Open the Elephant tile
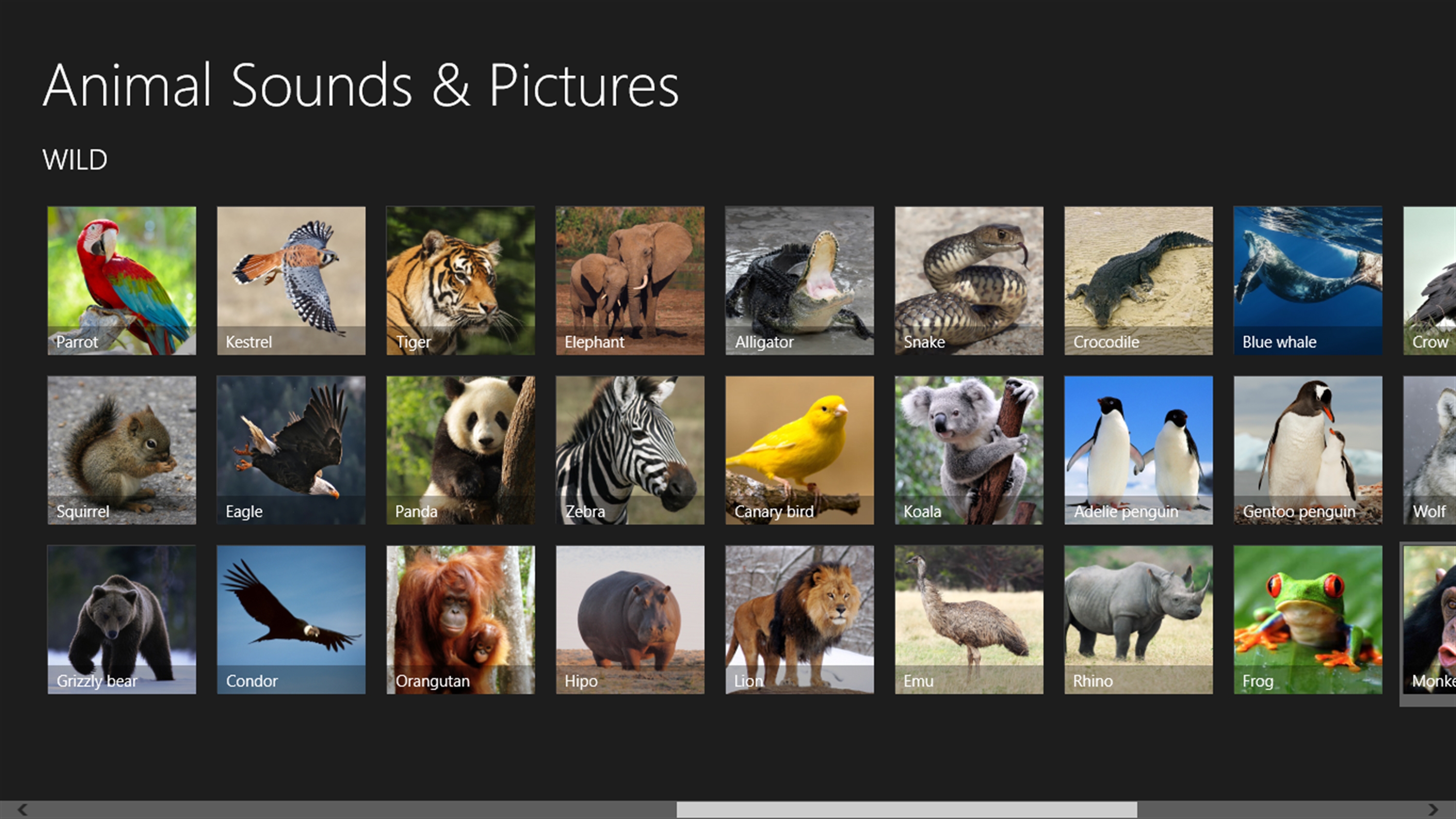Image resolution: width=1456 pixels, height=819 pixels. click(x=630, y=280)
